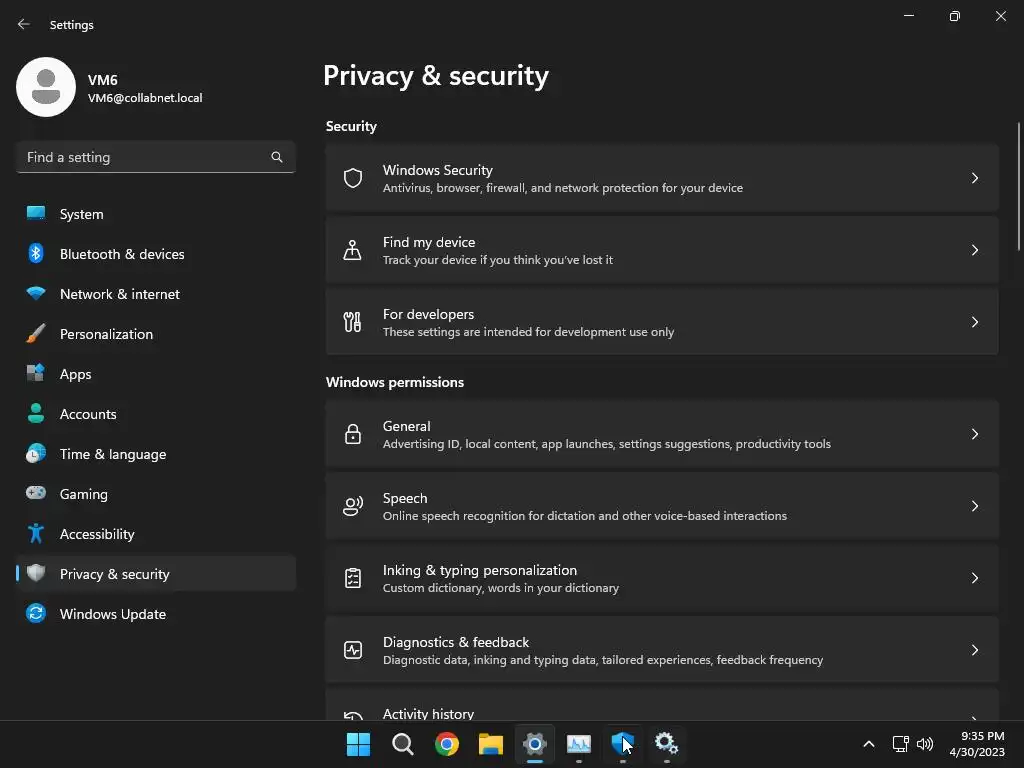Viewport: 1024px width, 768px height.
Task: Click the General lock icon
Action: pyautogui.click(x=352, y=434)
